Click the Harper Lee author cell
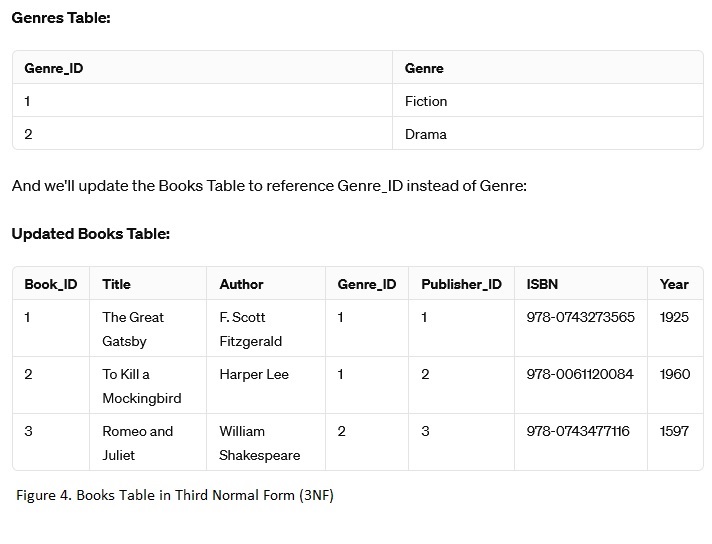 [x=254, y=374]
